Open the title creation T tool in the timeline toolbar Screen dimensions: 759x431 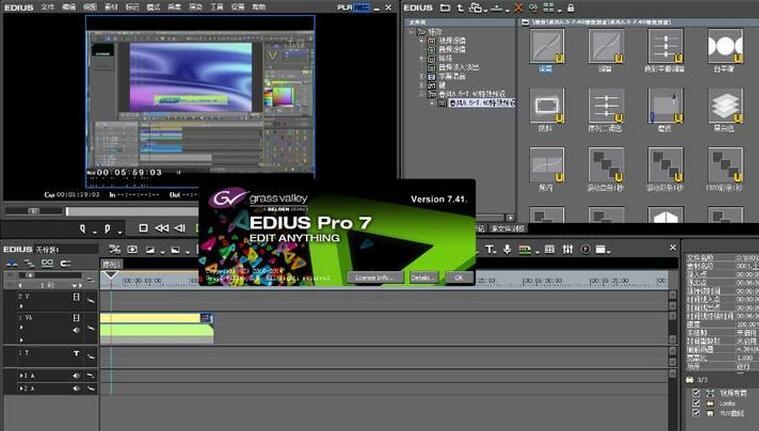click(490, 249)
